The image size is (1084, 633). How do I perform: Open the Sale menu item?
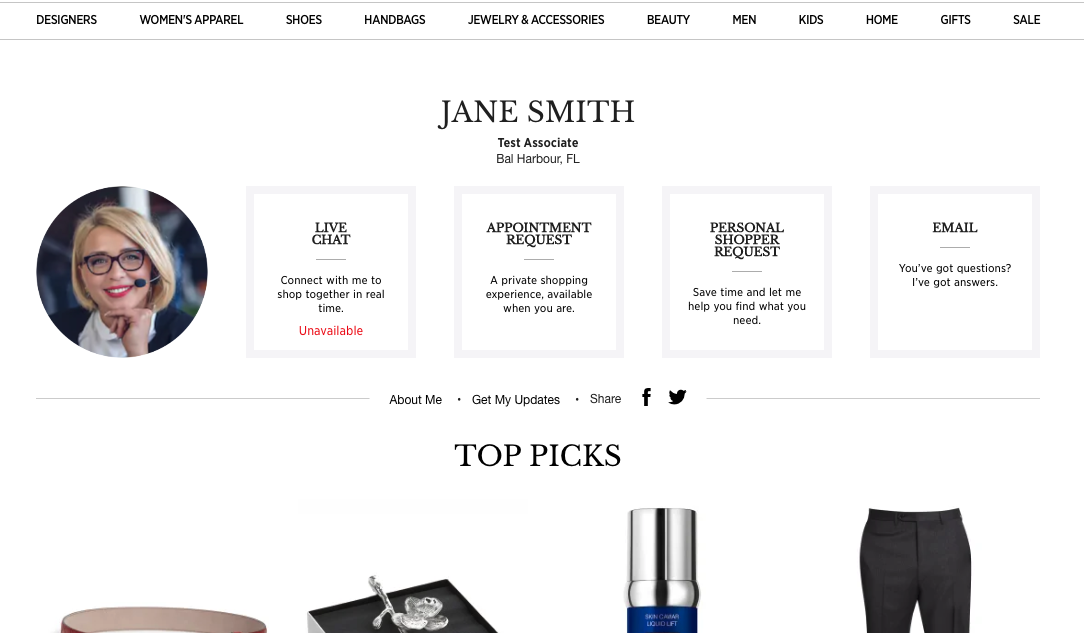click(1027, 20)
